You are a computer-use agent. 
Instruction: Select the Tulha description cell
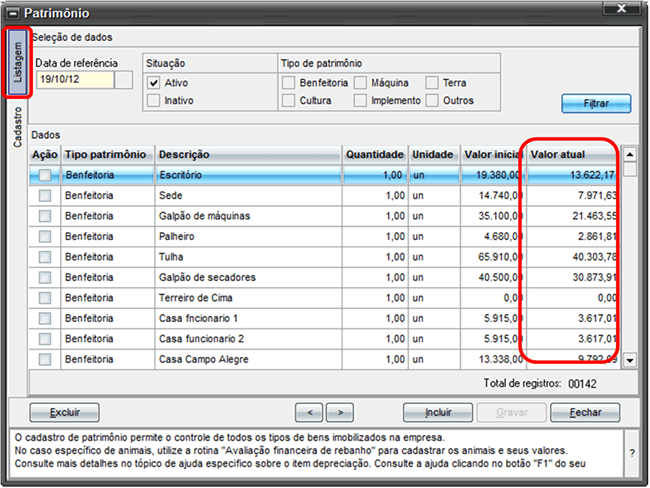tap(249, 257)
